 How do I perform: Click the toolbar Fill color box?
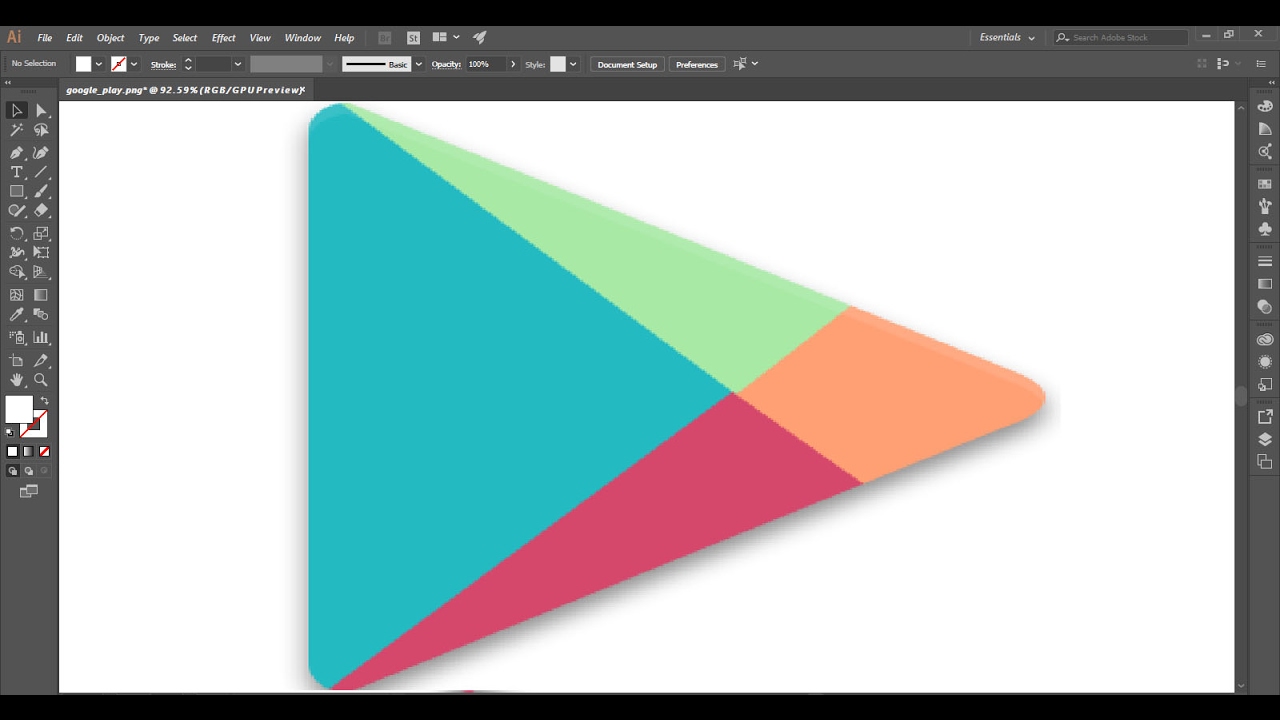19,409
